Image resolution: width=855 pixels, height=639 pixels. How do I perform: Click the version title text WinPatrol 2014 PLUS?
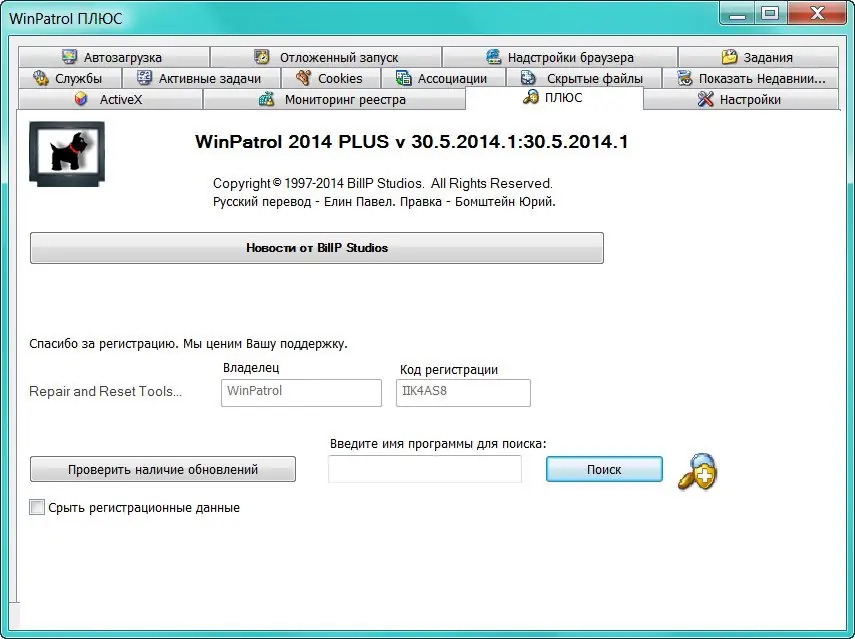click(412, 142)
